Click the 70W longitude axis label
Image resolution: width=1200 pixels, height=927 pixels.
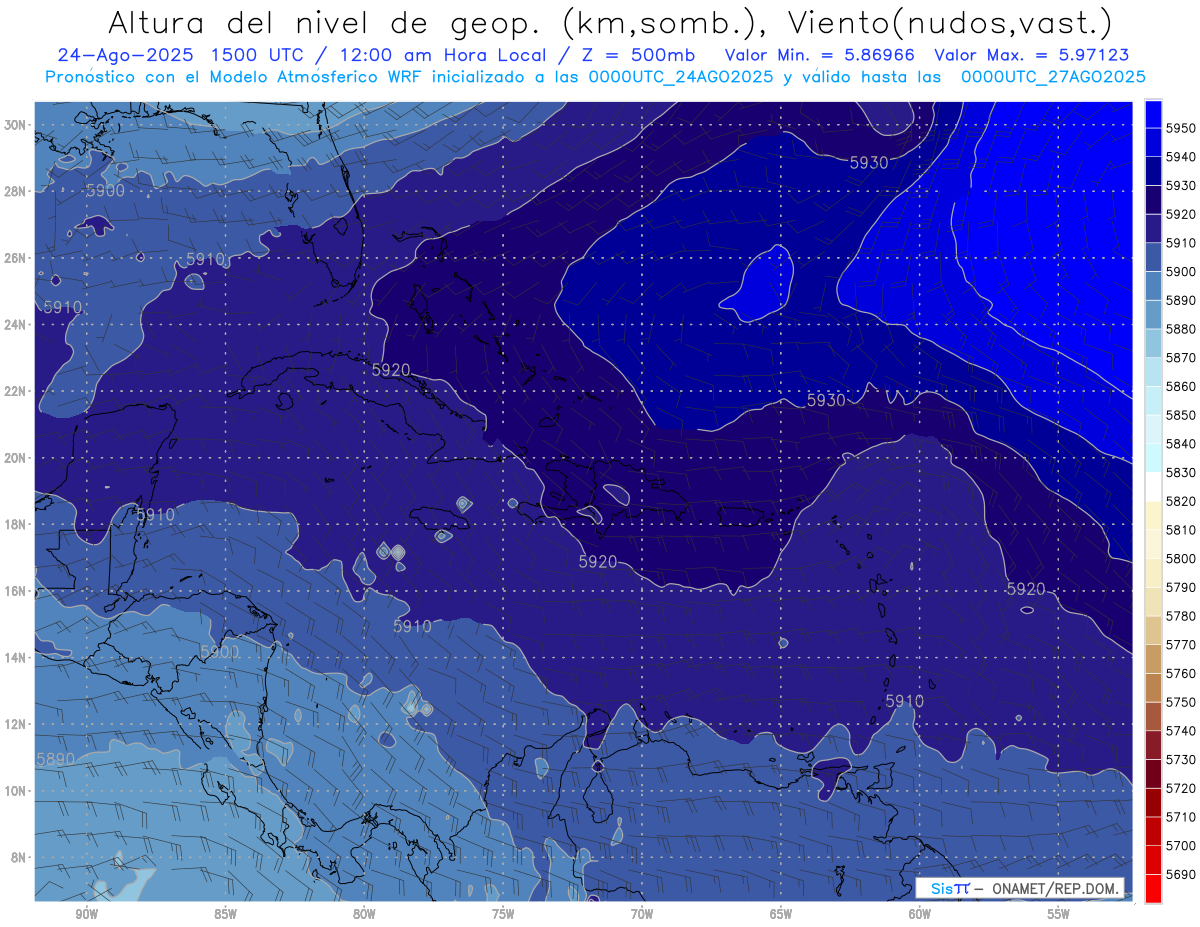click(642, 914)
